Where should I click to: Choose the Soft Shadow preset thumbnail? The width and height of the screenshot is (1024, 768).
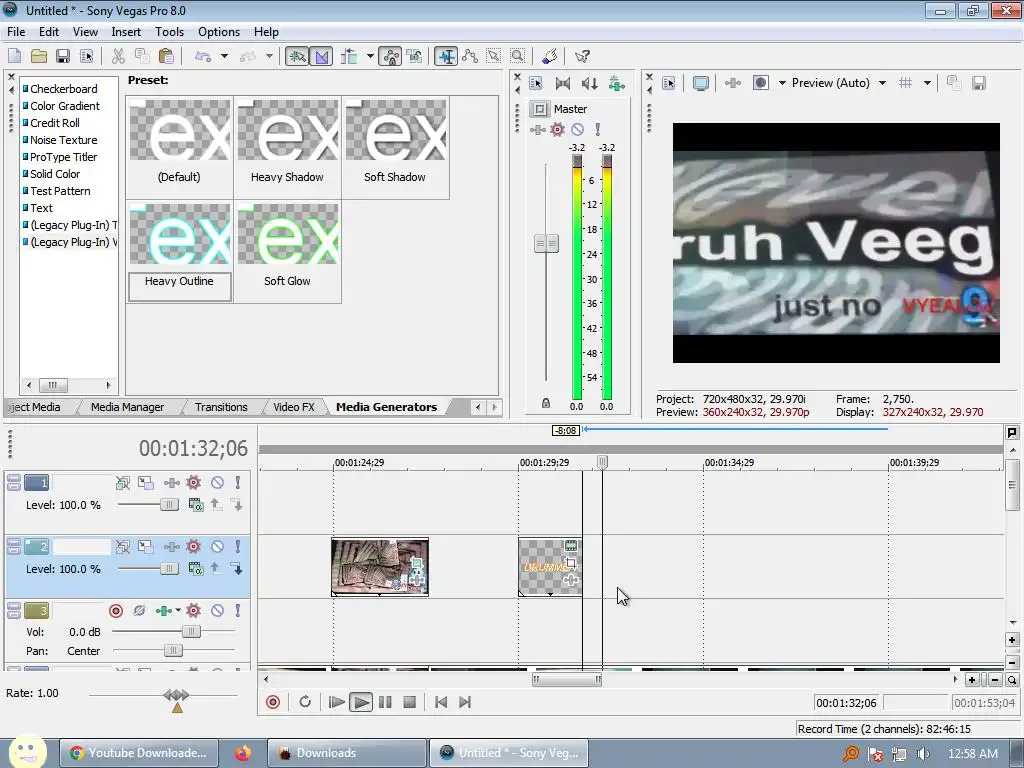point(396,130)
